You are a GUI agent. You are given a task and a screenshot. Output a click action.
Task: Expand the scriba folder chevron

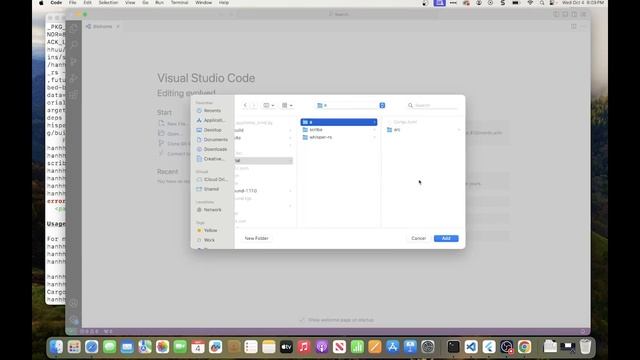point(374,130)
